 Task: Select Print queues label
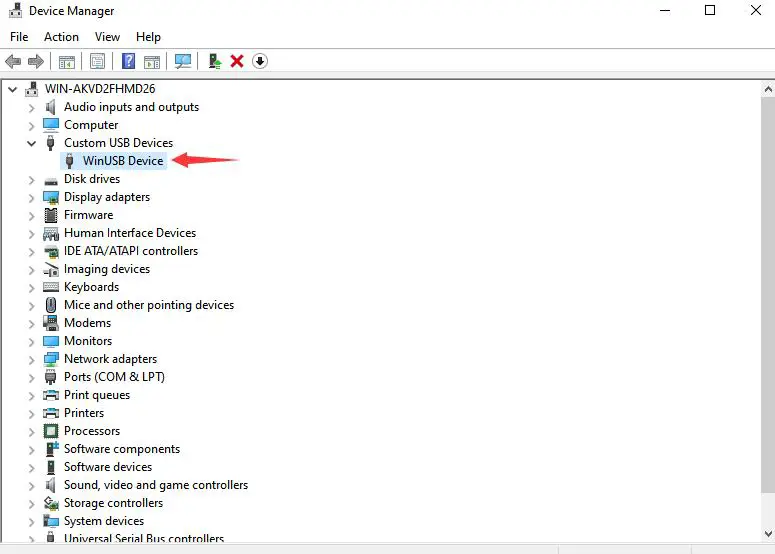97,395
